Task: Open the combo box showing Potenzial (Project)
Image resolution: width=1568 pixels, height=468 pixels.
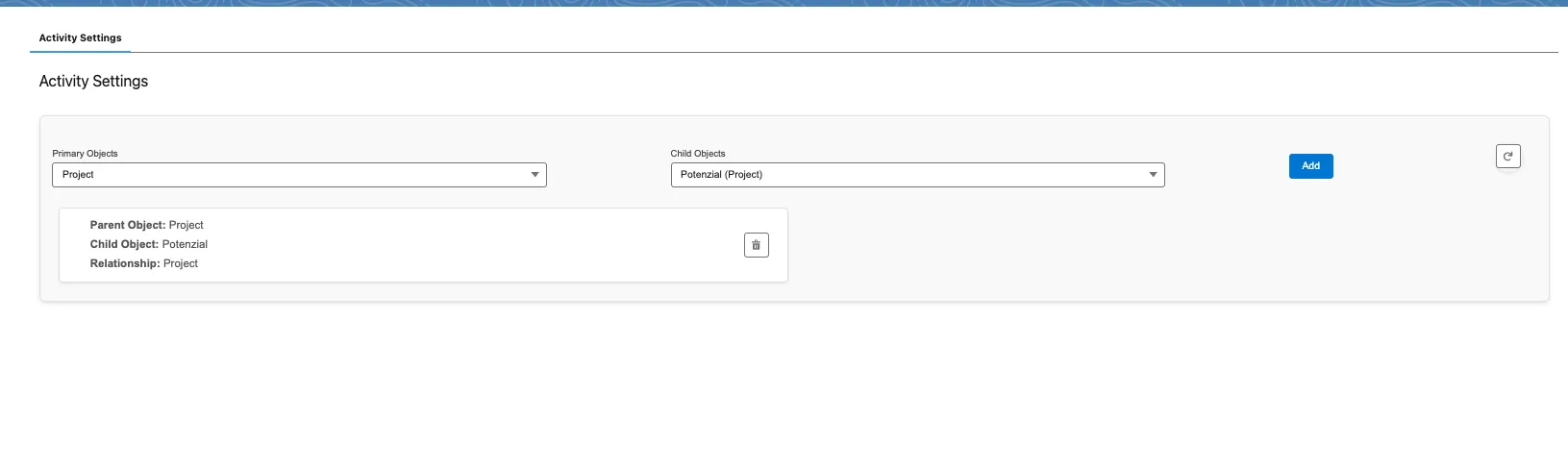Action: [x=917, y=175]
